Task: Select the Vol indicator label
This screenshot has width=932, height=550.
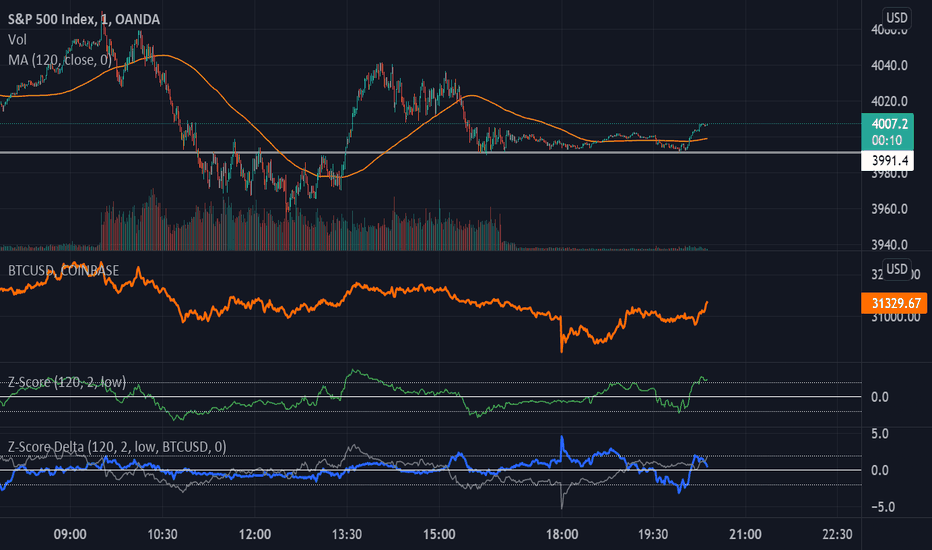Action: point(17,40)
